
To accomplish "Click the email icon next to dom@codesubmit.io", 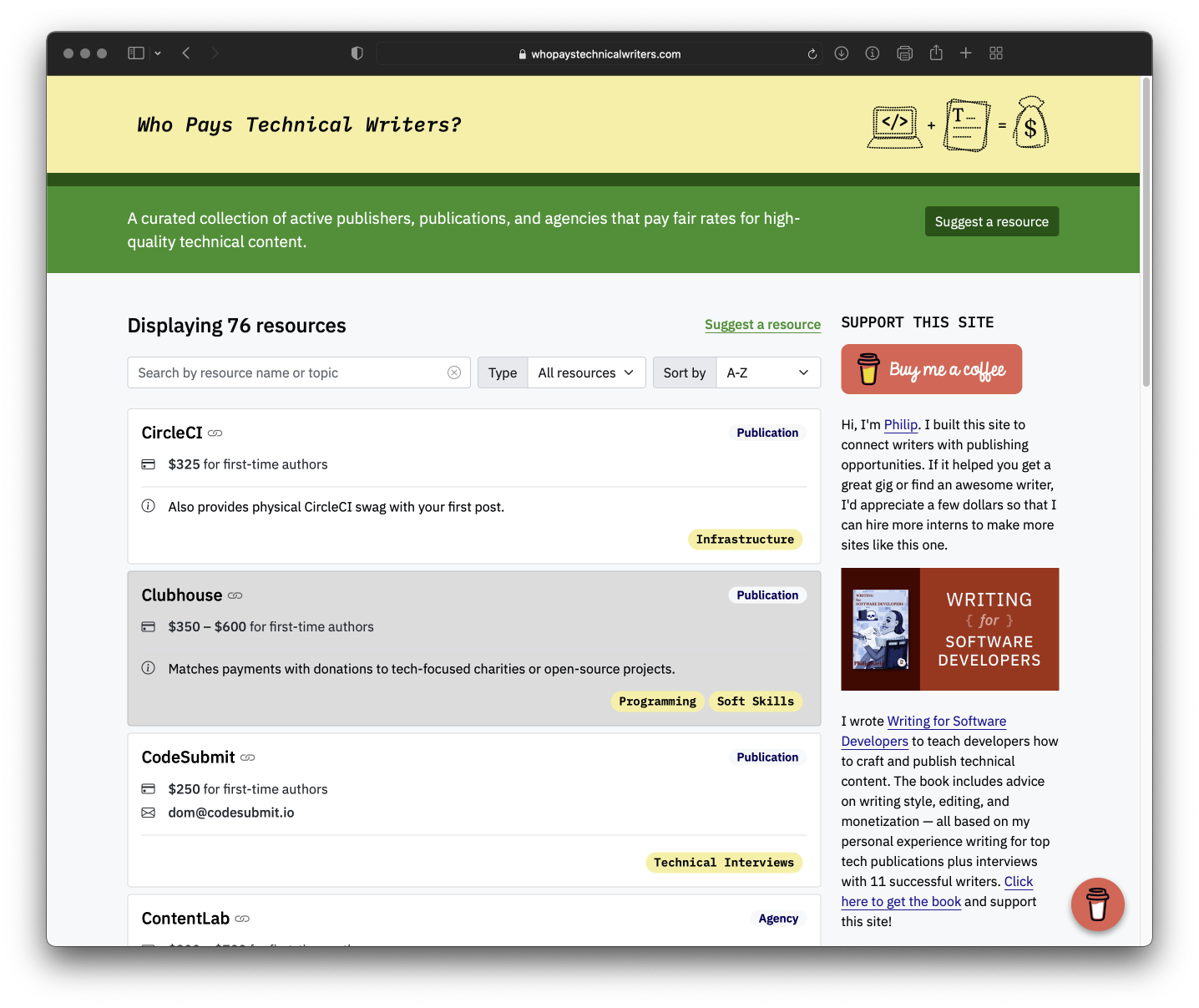I will (x=149, y=812).
